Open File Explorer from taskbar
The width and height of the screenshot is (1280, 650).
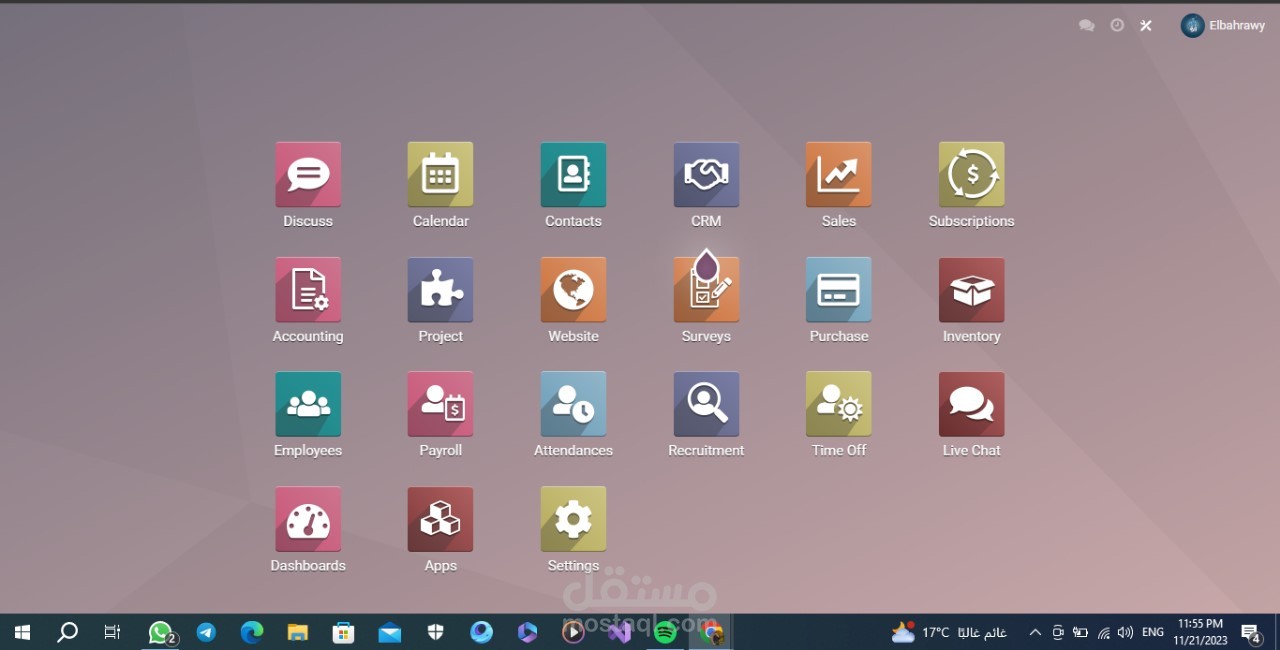(298, 632)
